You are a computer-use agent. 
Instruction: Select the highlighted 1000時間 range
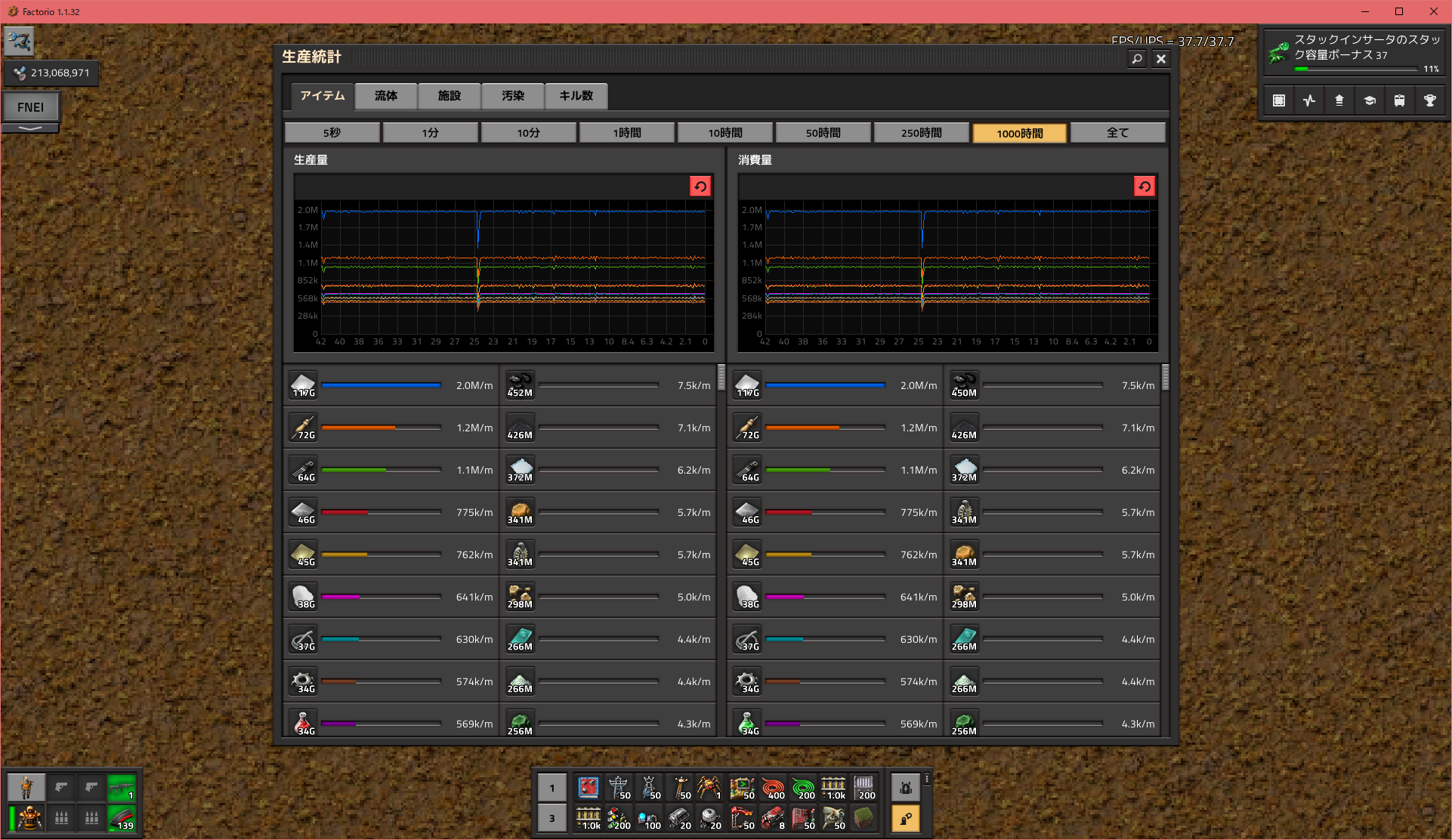pyautogui.click(x=1020, y=133)
